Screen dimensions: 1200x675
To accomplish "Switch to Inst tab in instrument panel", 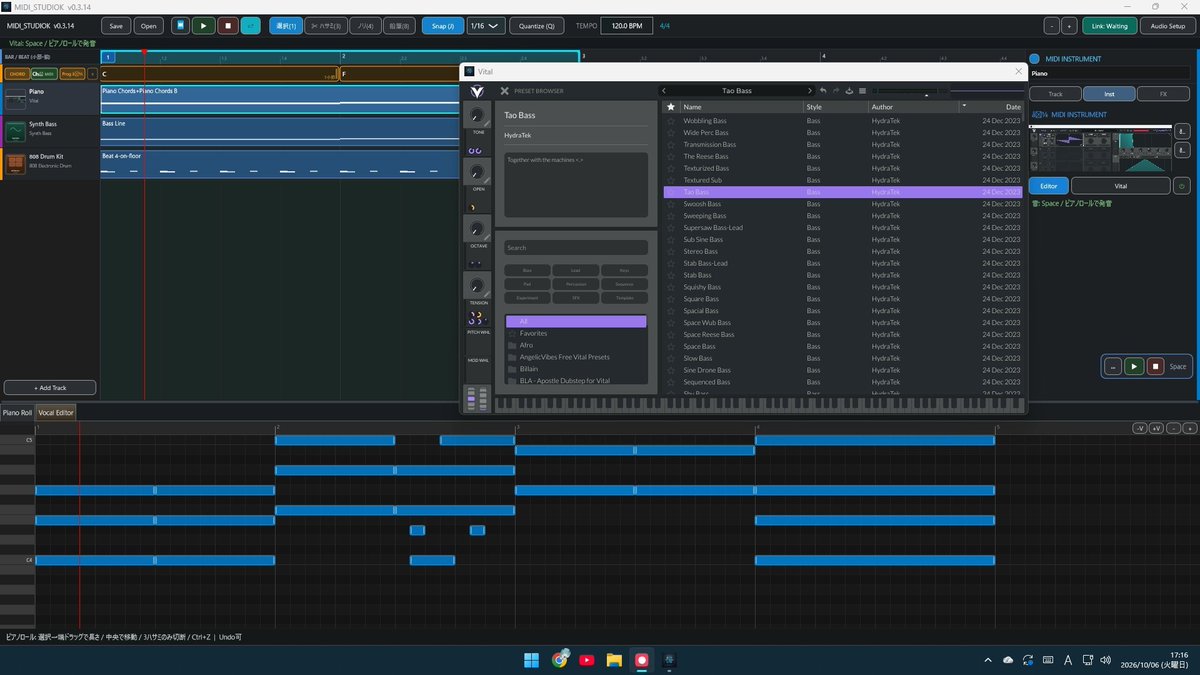I will (x=1109, y=94).
